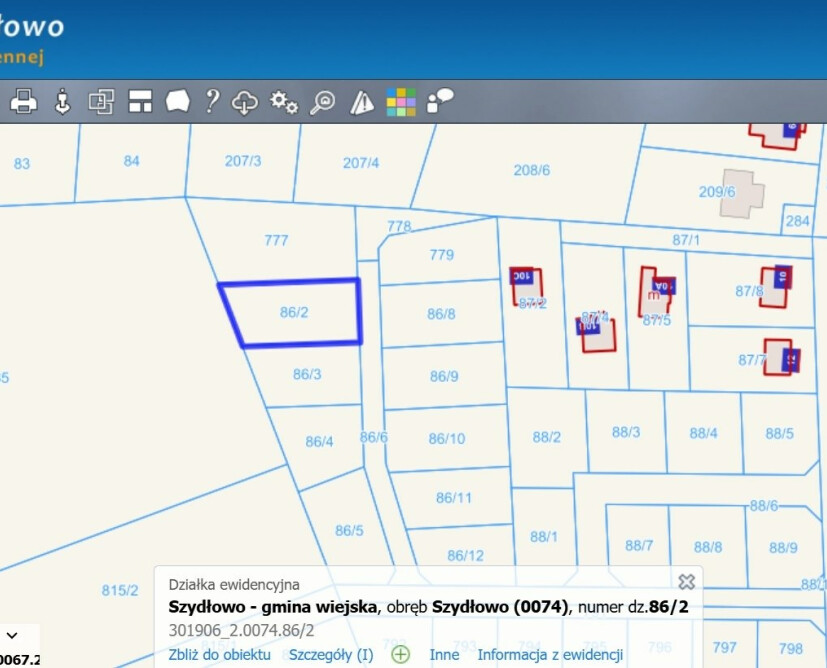The height and width of the screenshot is (668, 827).
Task: Click parcel label 88/4
Action: (x=703, y=433)
